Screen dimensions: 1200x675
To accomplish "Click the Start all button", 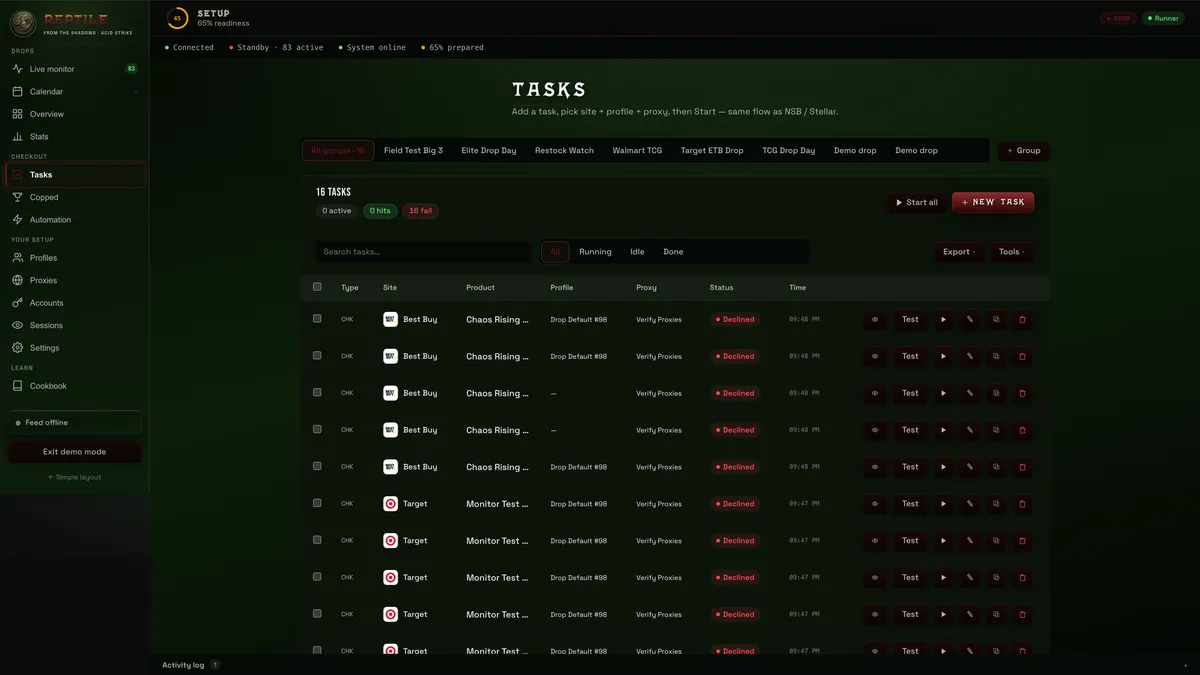I will tap(917, 202).
